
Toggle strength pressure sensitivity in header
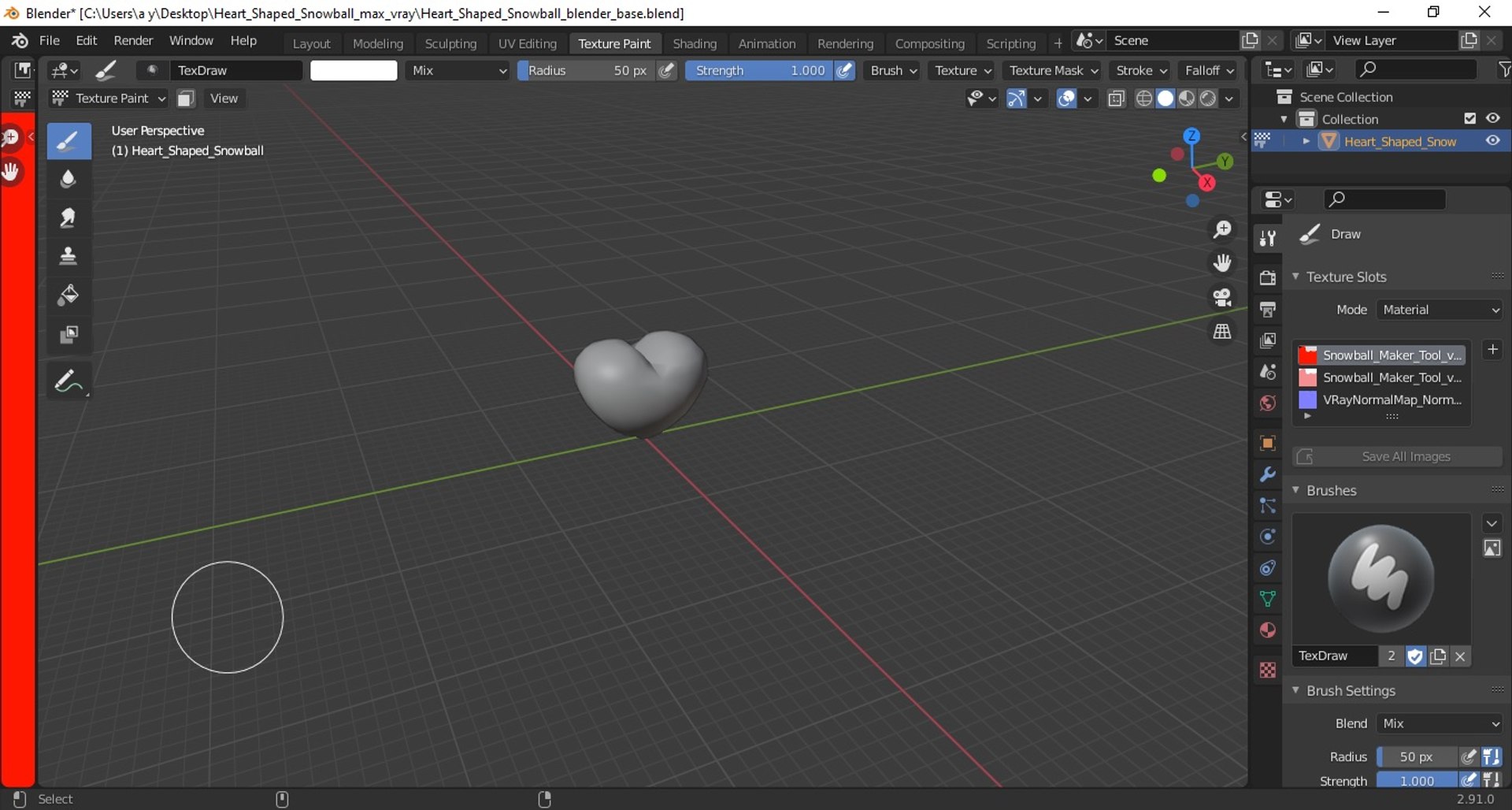click(845, 70)
